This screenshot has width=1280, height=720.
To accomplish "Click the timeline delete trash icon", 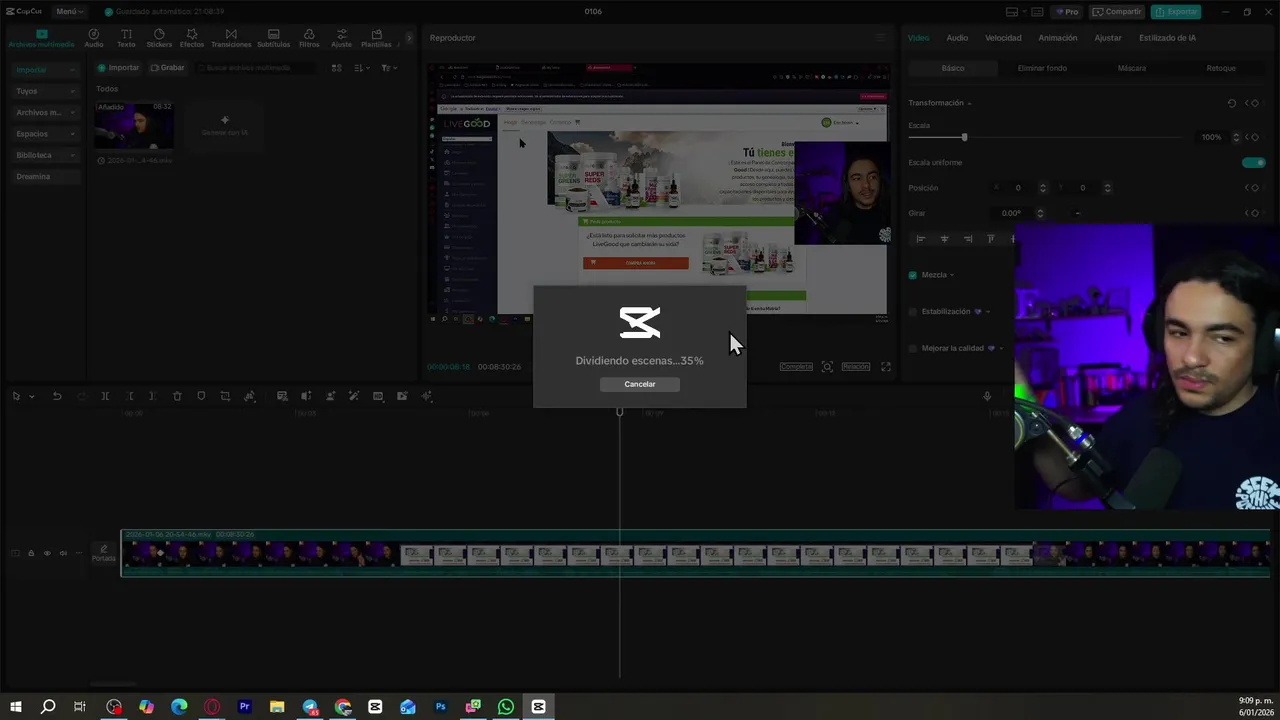I will coord(177,396).
